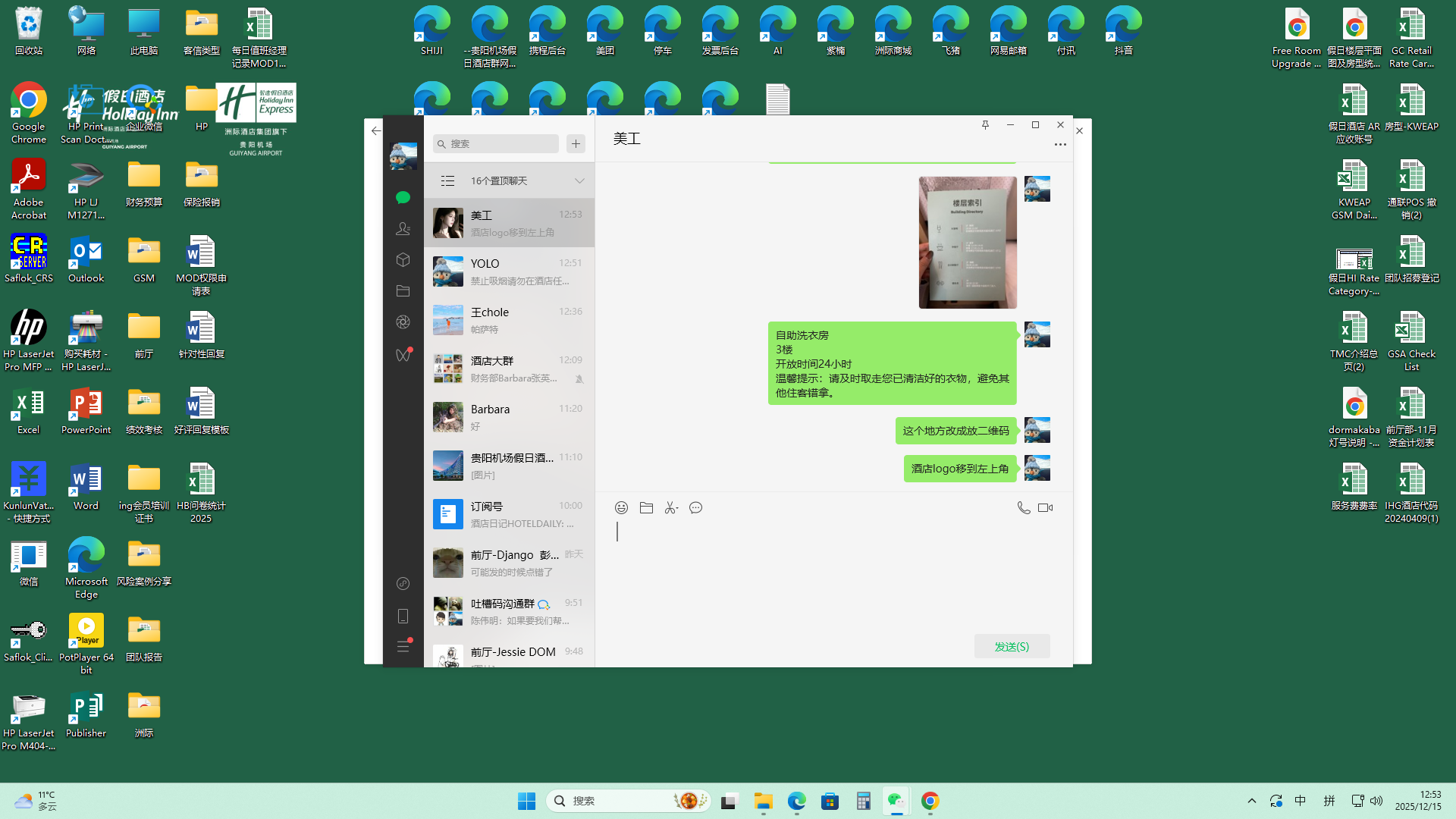Viewport: 1456px width, 819px height.
Task: Open the chat info three-dots menu
Action: pyautogui.click(x=1060, y=144)
